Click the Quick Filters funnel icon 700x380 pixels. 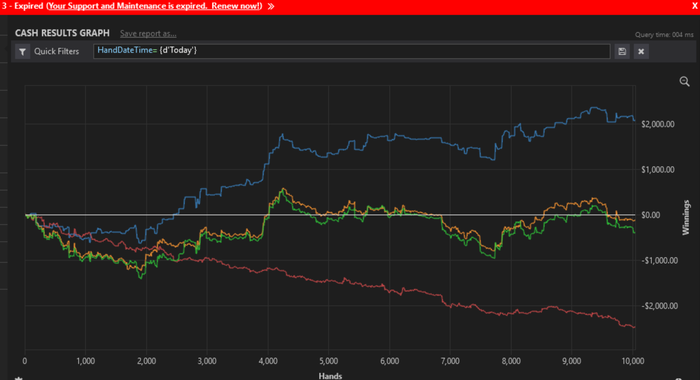[23, 51]
